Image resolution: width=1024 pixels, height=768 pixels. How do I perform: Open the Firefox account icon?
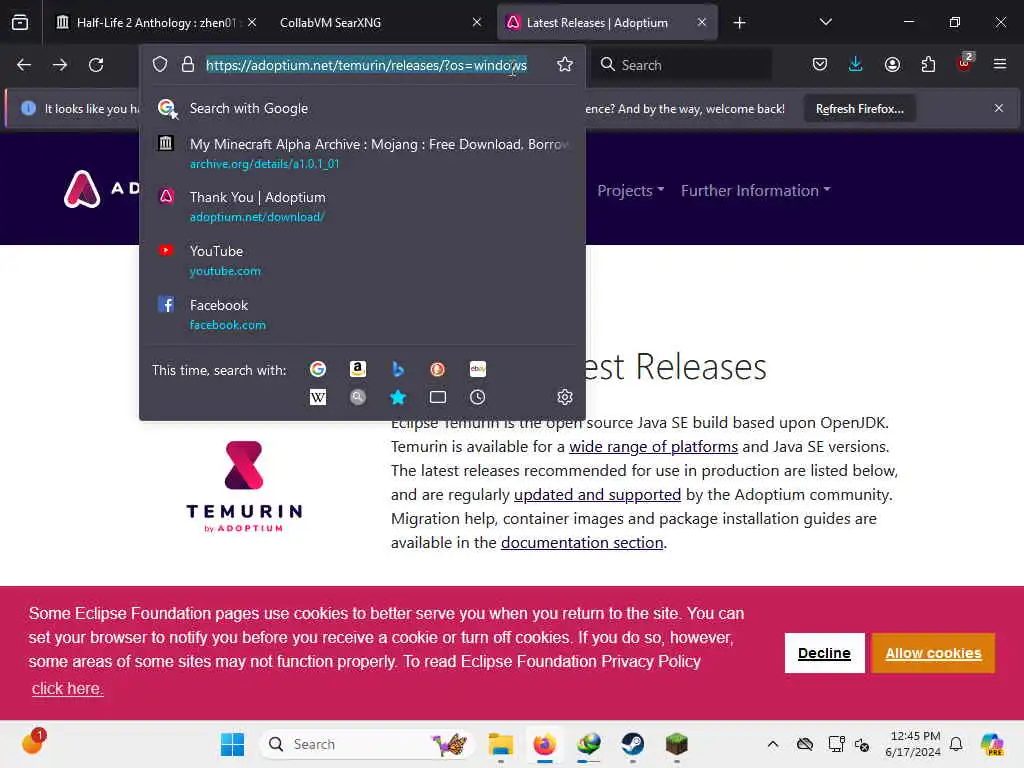pos(892,65)
